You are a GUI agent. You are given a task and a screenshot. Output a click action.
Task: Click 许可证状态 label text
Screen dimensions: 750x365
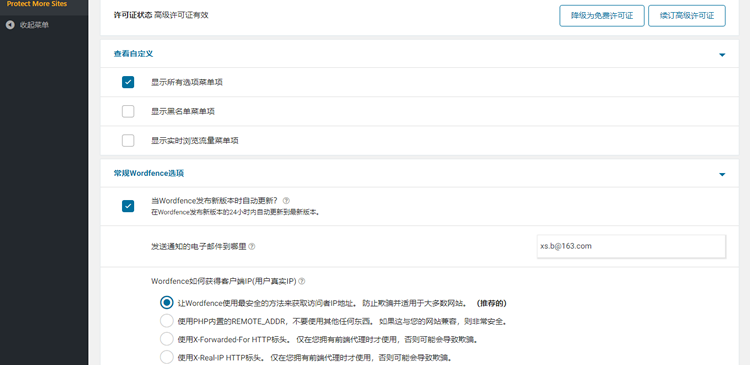[x=133, y=15]
